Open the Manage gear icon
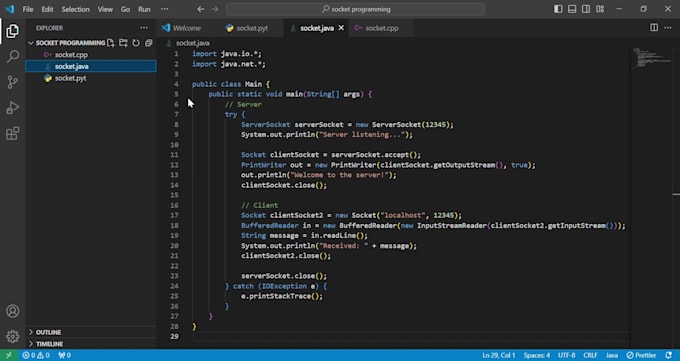 point(13,336)
